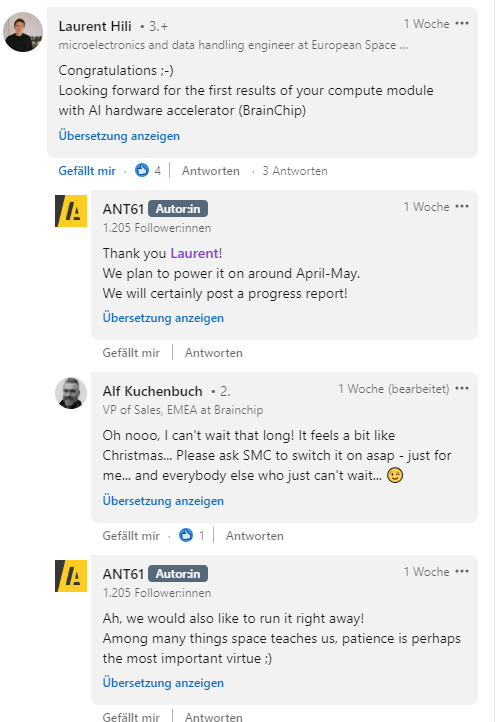This screenshot has height=722, width=496.
Task: Open options menu on Laurent Hili's comment
Action: [x=461, y=23]
